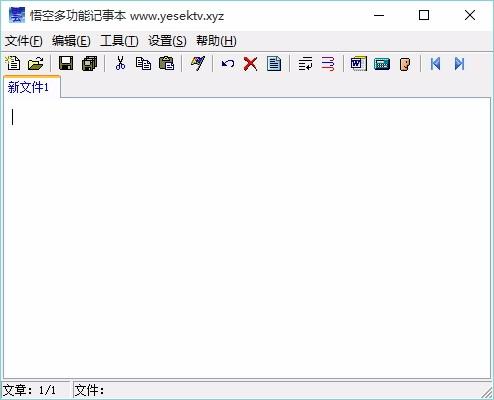This screenshot has width=494, height=400.
Task: Open the Word export icon
Action: [359, 63]
